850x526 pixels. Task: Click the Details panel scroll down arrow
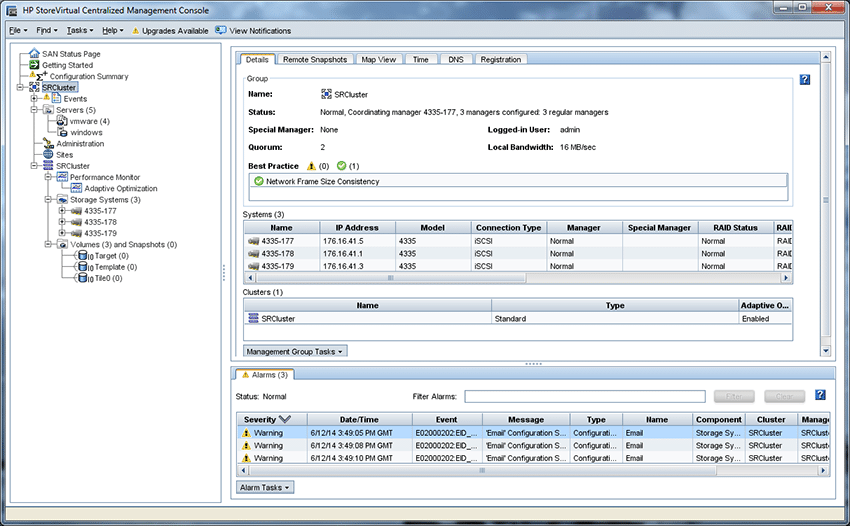[826, 351]
